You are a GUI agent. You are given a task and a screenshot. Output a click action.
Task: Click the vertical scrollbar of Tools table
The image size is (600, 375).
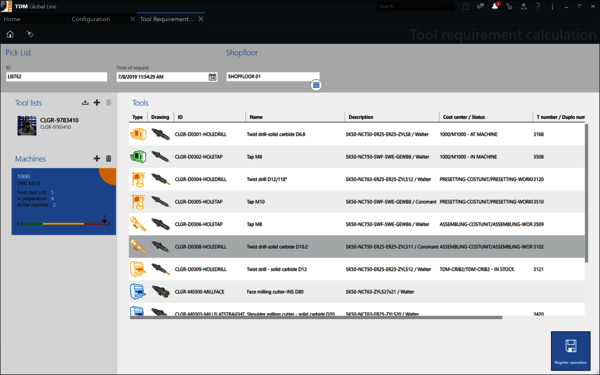point(586,193)
